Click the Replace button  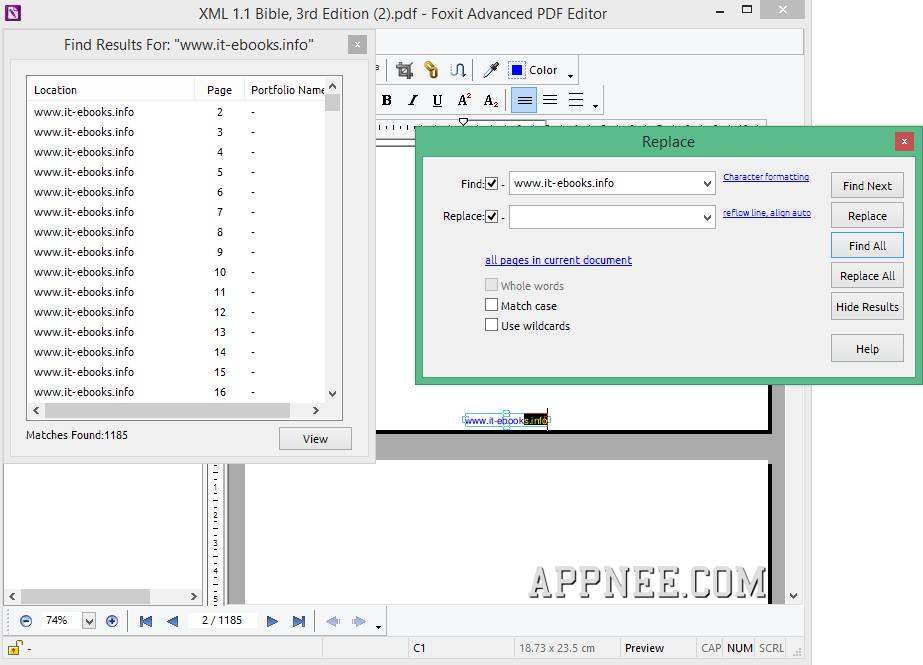(x=867, y=216)
